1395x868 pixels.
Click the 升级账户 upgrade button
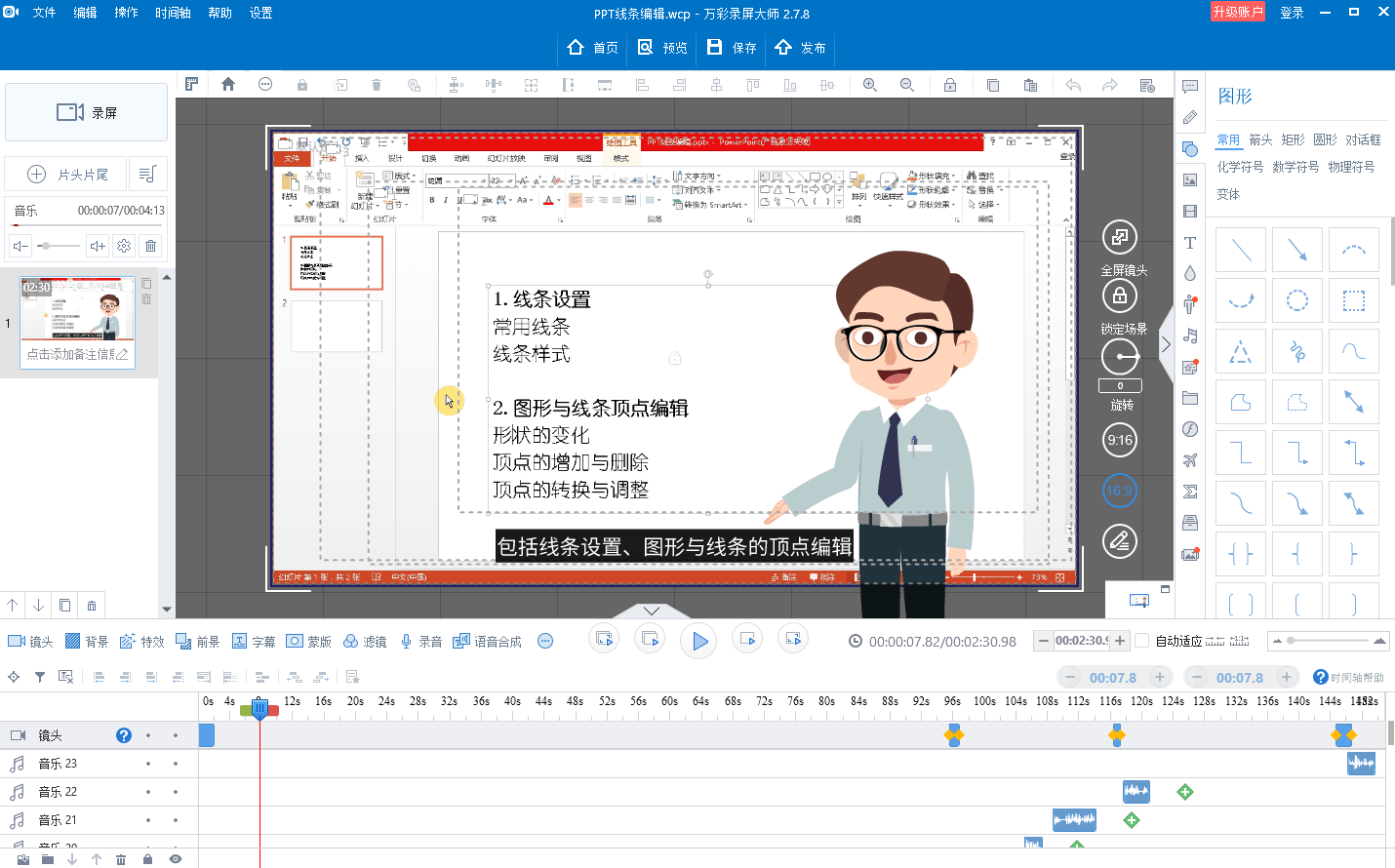click(x=1238, y=12)
